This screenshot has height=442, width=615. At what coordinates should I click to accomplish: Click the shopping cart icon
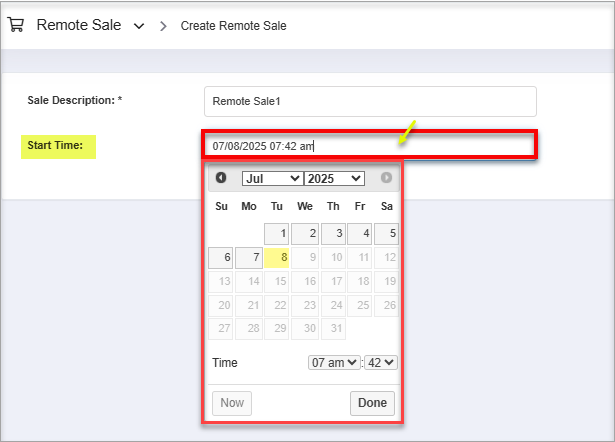[x=16, y=25]
